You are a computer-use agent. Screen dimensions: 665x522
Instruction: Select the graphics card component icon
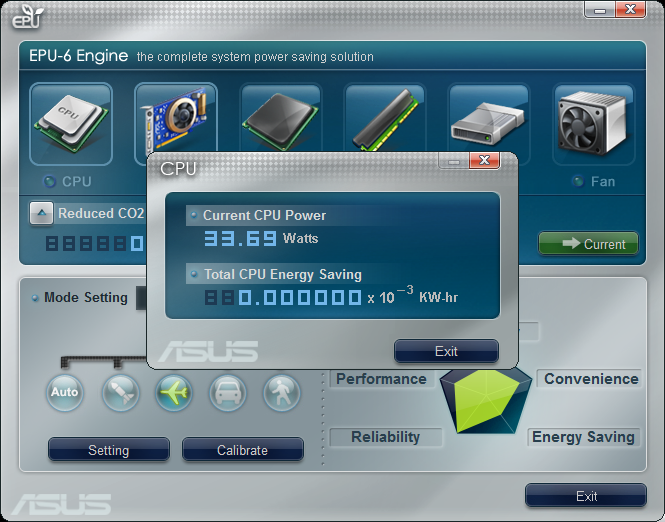pyautogui.click(x=176, y=117)
